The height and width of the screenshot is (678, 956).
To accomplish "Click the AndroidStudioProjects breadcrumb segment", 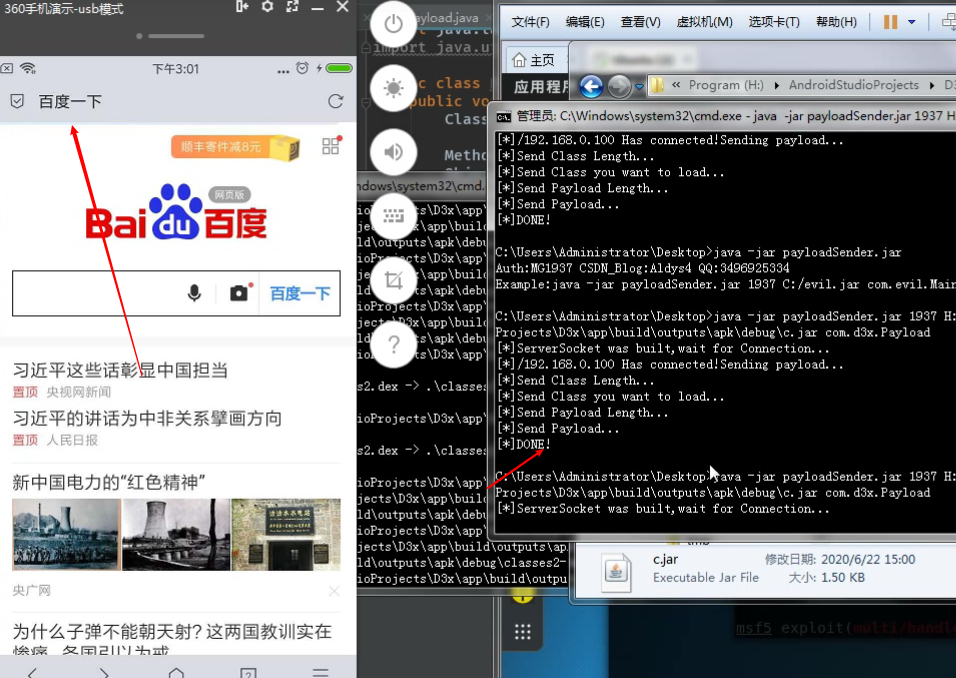I will click(x=854, y=85).
